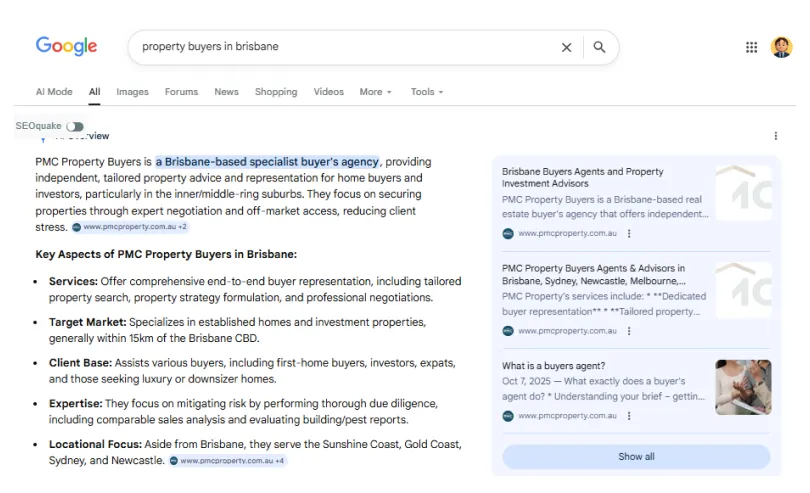Click the Google logo
810x493 pixels.
click(x=66, y=46)
